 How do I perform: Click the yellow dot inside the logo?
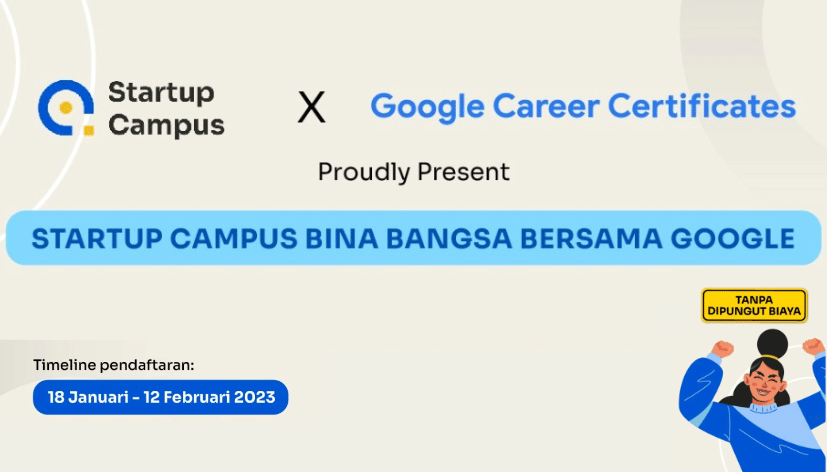pos(66,106)
